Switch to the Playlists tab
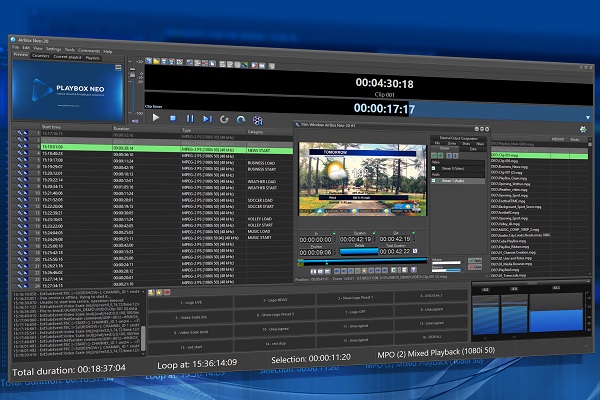Image resolution: width=600 pixels, height=400 pixels. click(x=93, y=58)
